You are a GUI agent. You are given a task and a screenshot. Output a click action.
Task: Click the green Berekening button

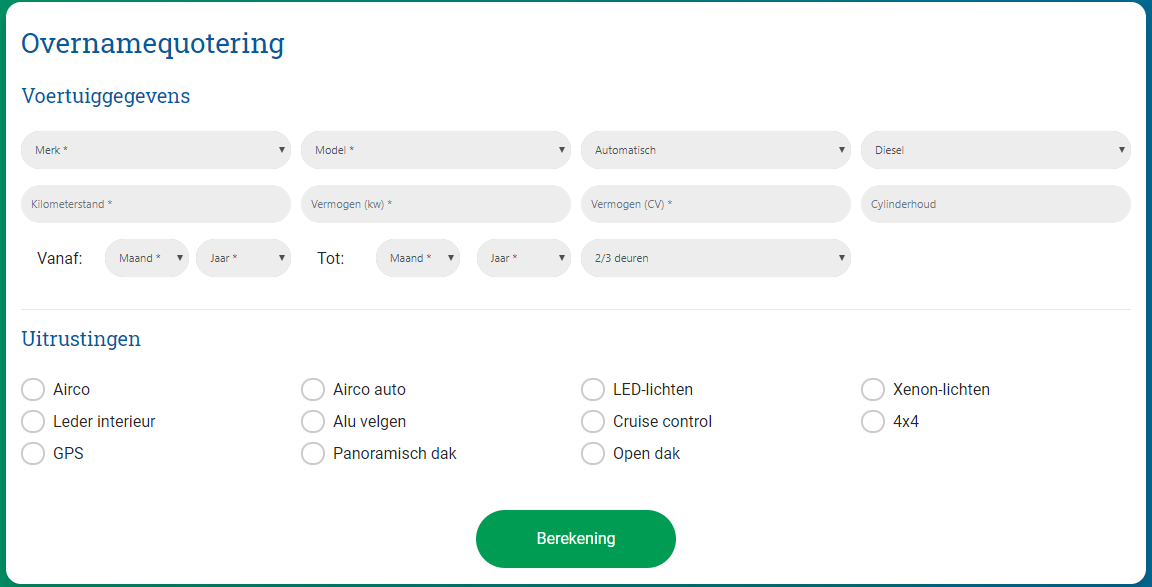click(576, 539)
